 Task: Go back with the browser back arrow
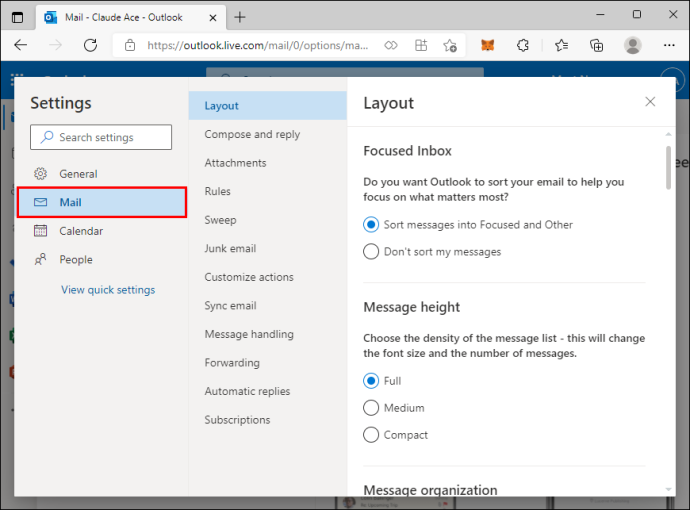21,45
